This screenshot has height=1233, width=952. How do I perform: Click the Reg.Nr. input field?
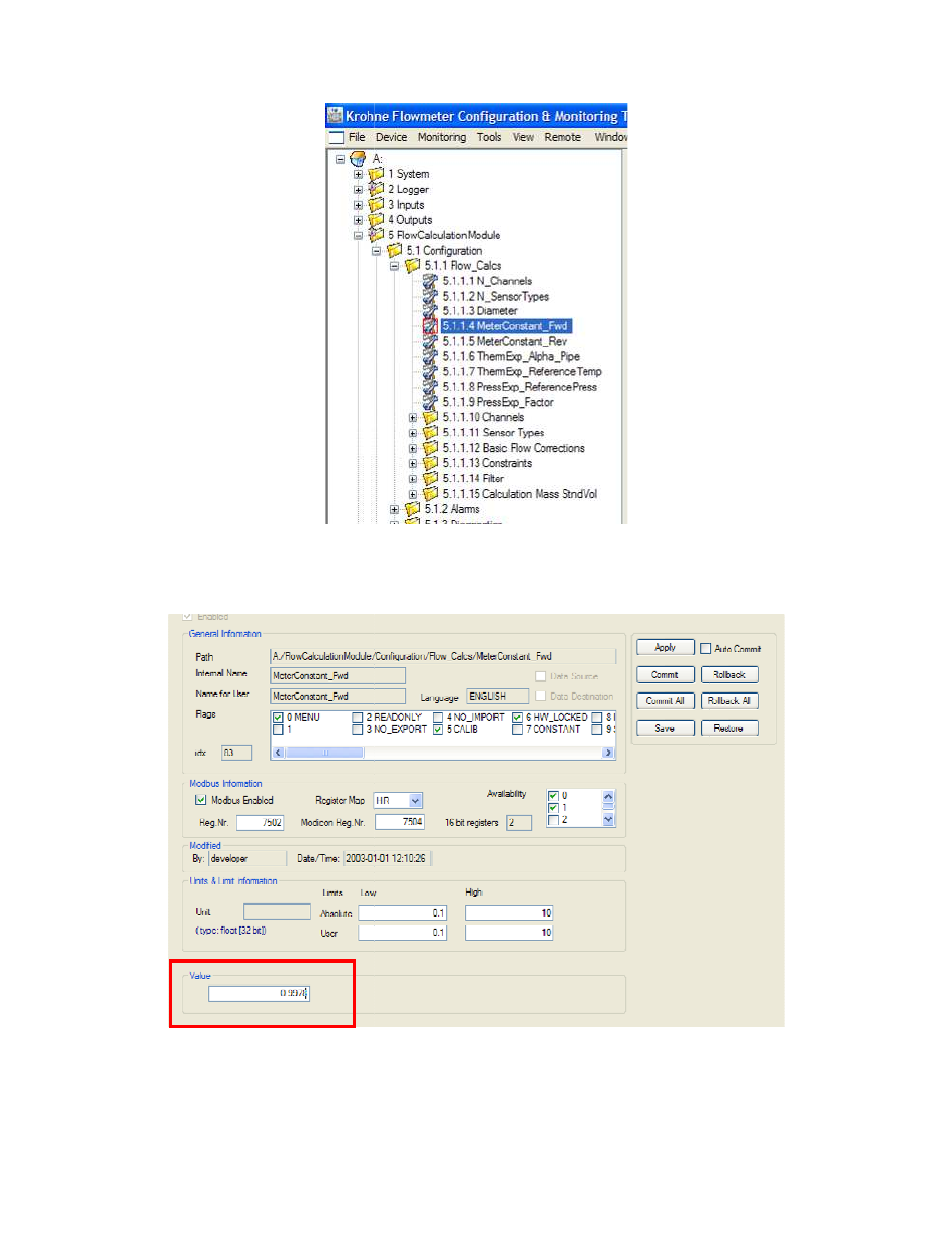coord(260,822)
